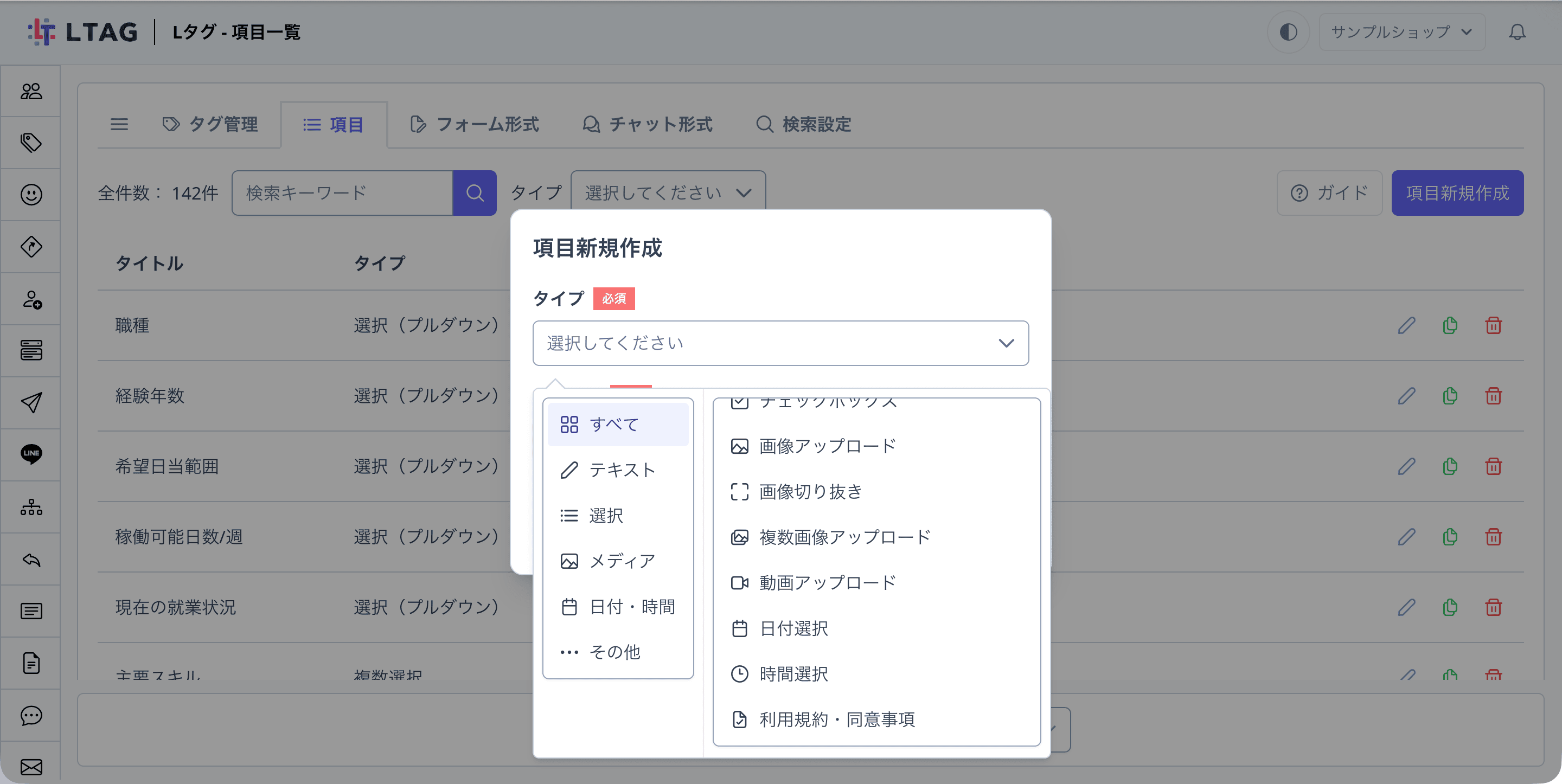
Task: Delete the 希望日当範囲 row with trash icon
Action: click(x=1494, y=466)
